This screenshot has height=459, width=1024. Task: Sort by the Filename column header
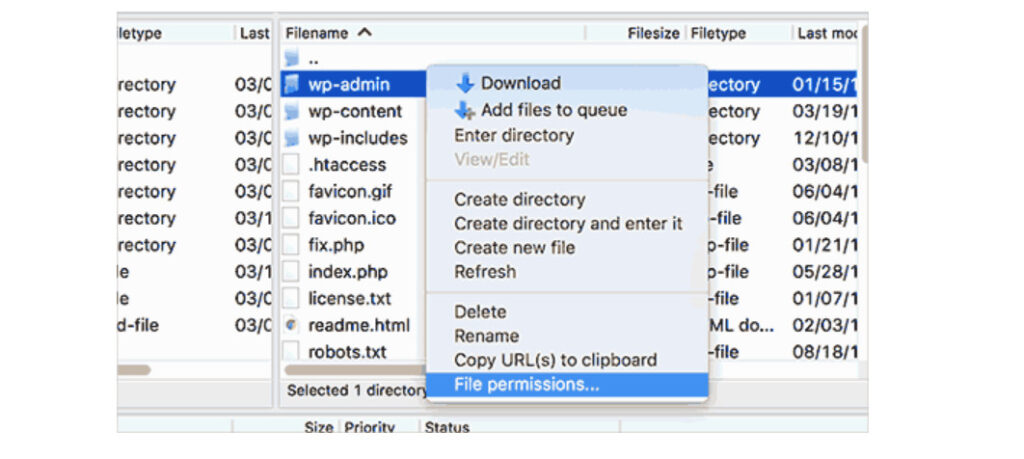tap(433, 33)
